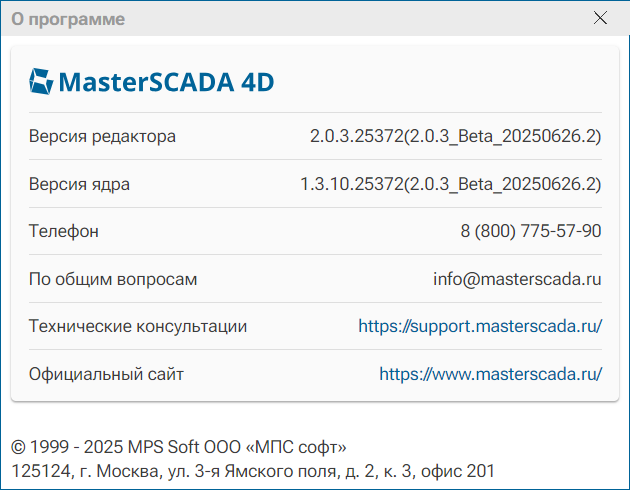The width and height of the screenshot is (630, 490).
Task: Click the info@masterscada.ru email address
Action: click(517, 279)
